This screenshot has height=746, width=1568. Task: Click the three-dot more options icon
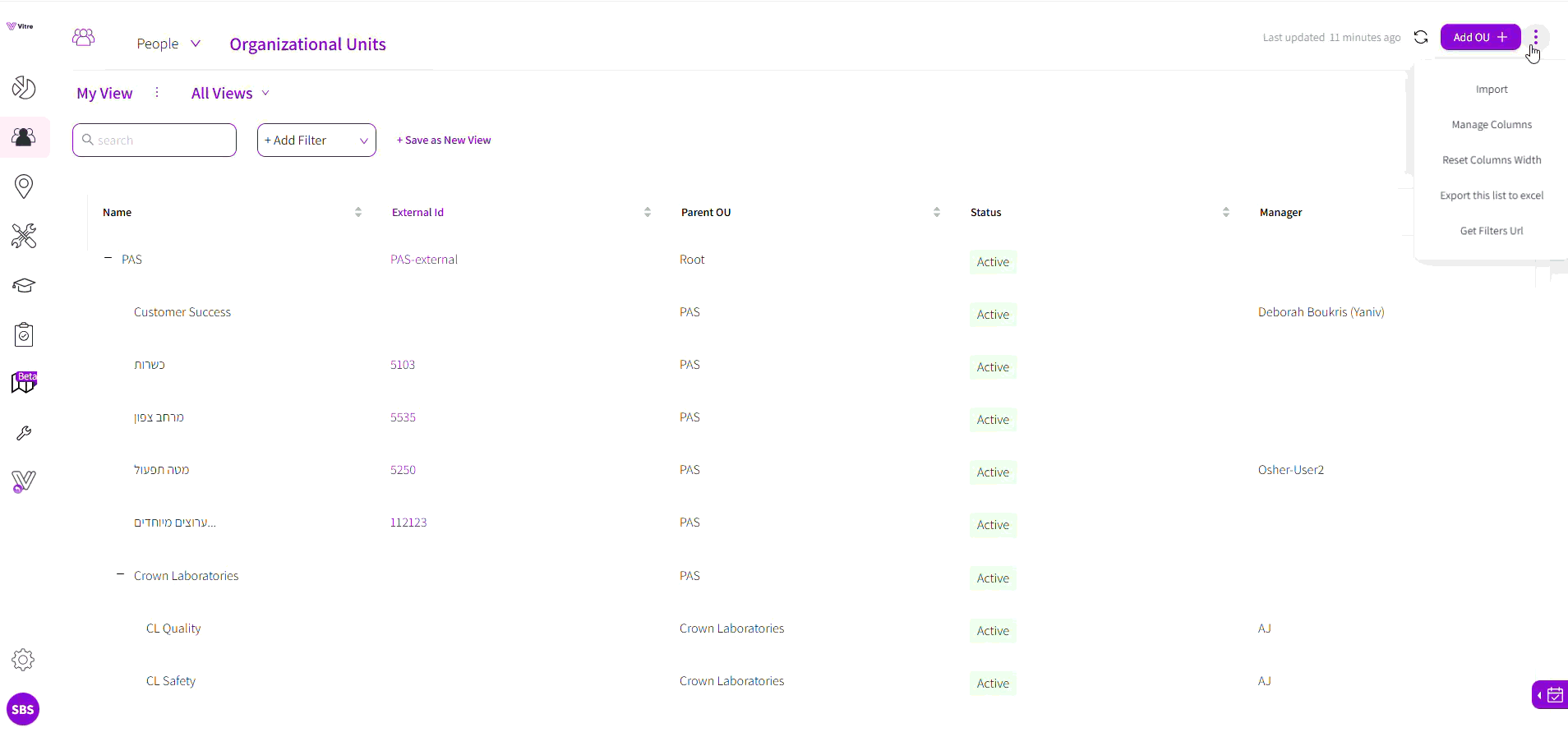(x=1536, y=37)
